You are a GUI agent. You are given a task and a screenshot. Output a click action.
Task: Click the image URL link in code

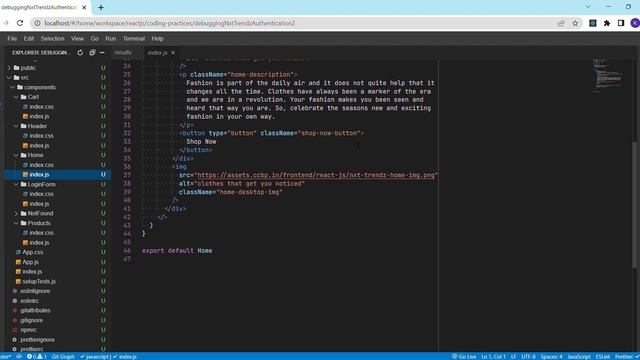(x=316, y=175)
